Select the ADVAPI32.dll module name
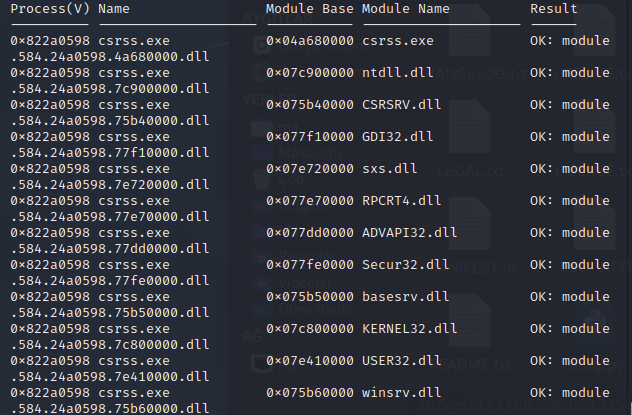Image resolution: width=632 pixels, height=415 pixels. (410, 233)
